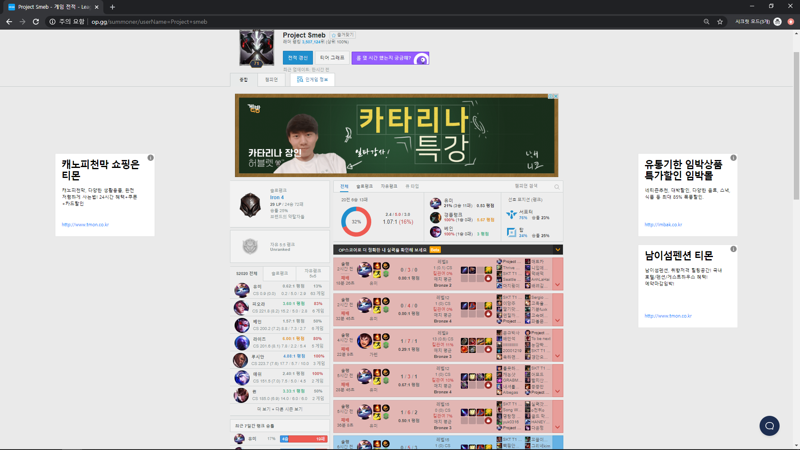Expand the Yuumi loss match 1/3/1 details
This screenshot has width=800, height=450.
pyautogui.click(x=558, y=381)
